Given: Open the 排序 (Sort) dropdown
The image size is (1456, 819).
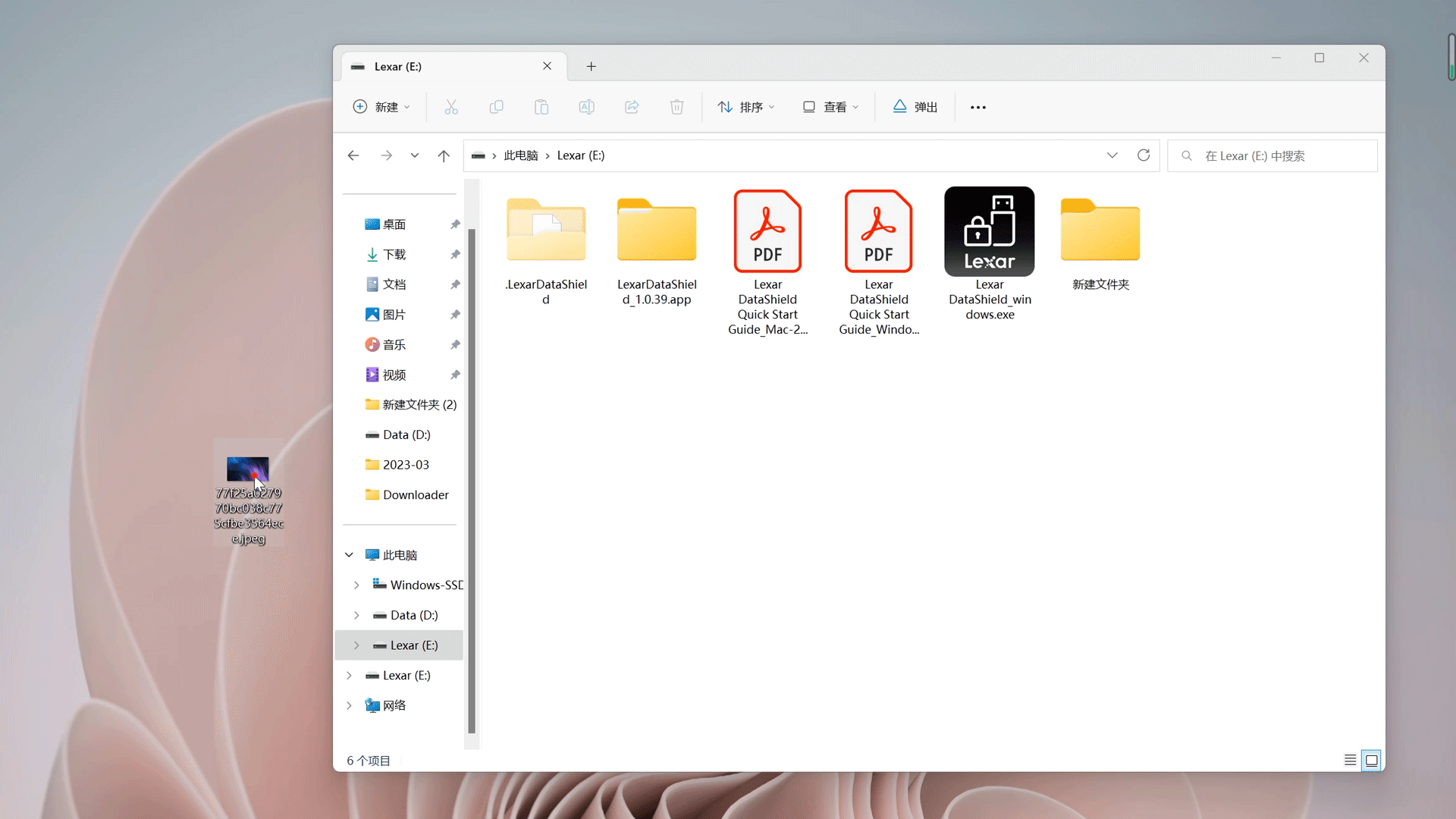Looking at the screenshot, I should [746, 107].
